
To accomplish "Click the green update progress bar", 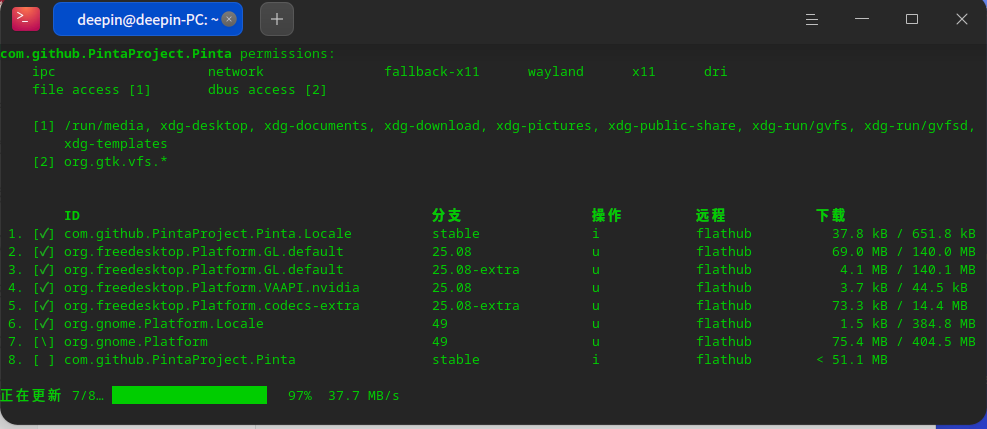I will [x=189, y=395].
